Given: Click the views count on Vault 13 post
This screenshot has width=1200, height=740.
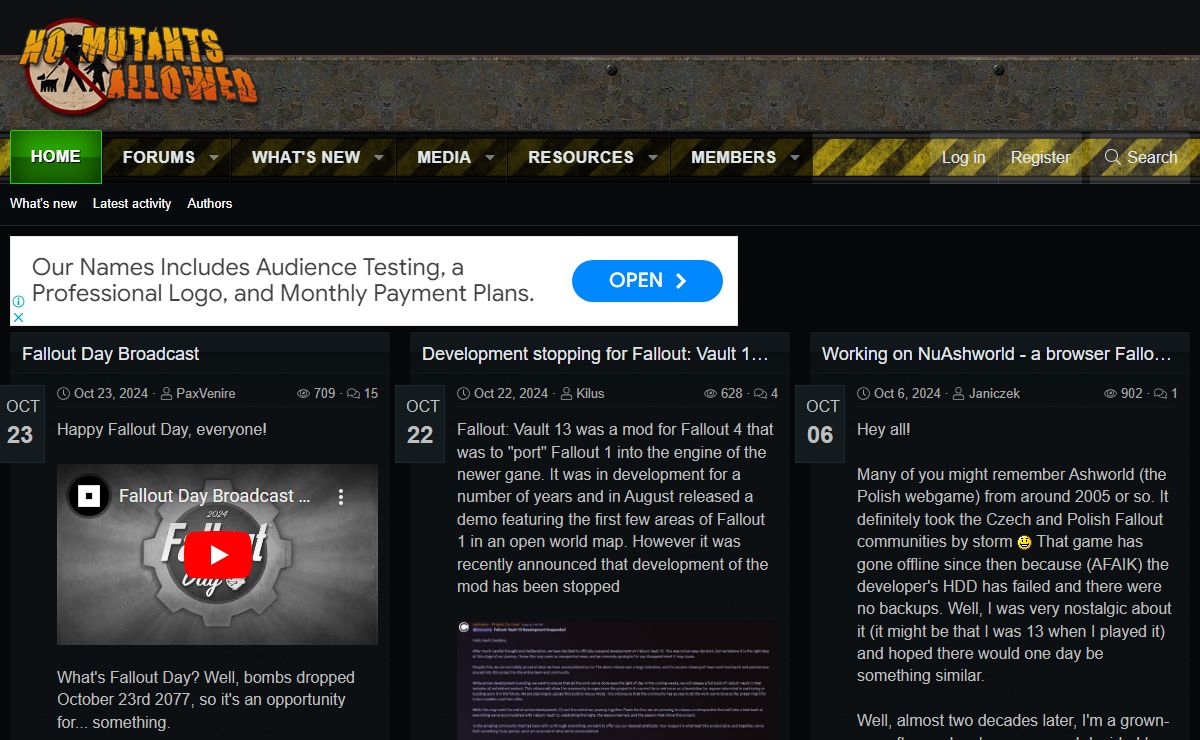Looking at the screenshot, I should [723, 393].
